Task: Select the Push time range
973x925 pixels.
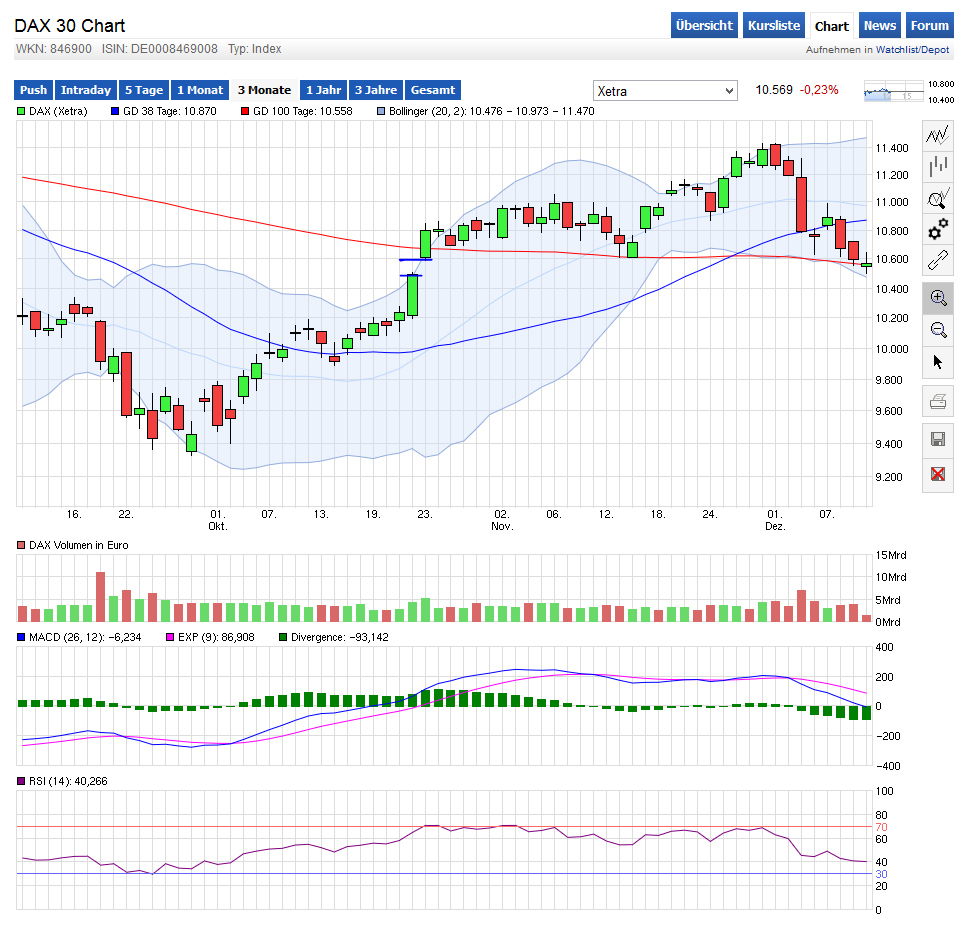Action: (x=34, y=90)
